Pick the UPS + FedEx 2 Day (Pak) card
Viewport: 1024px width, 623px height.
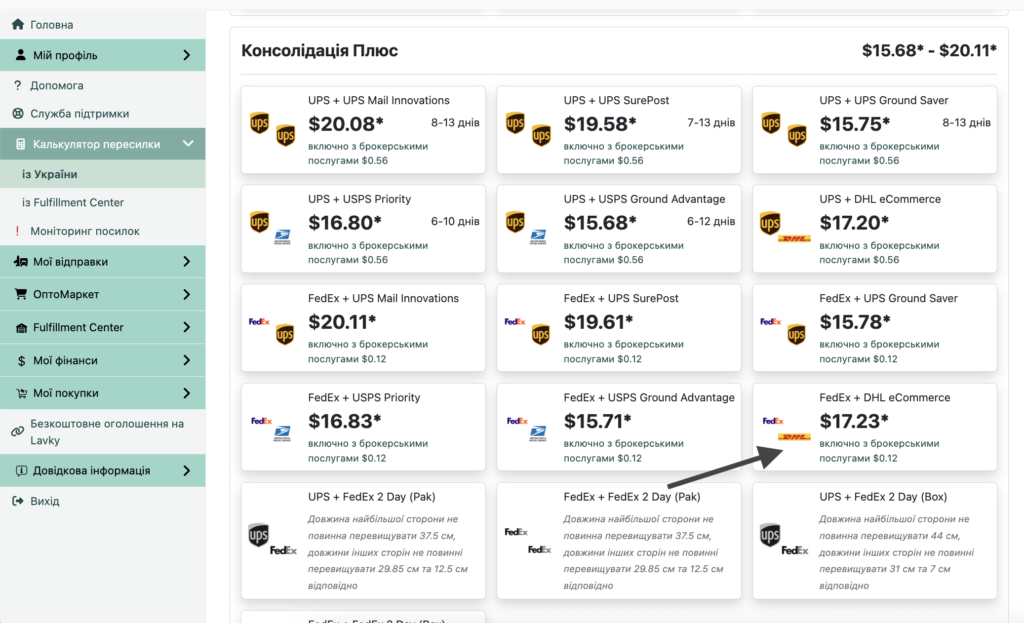click(363, 541)
